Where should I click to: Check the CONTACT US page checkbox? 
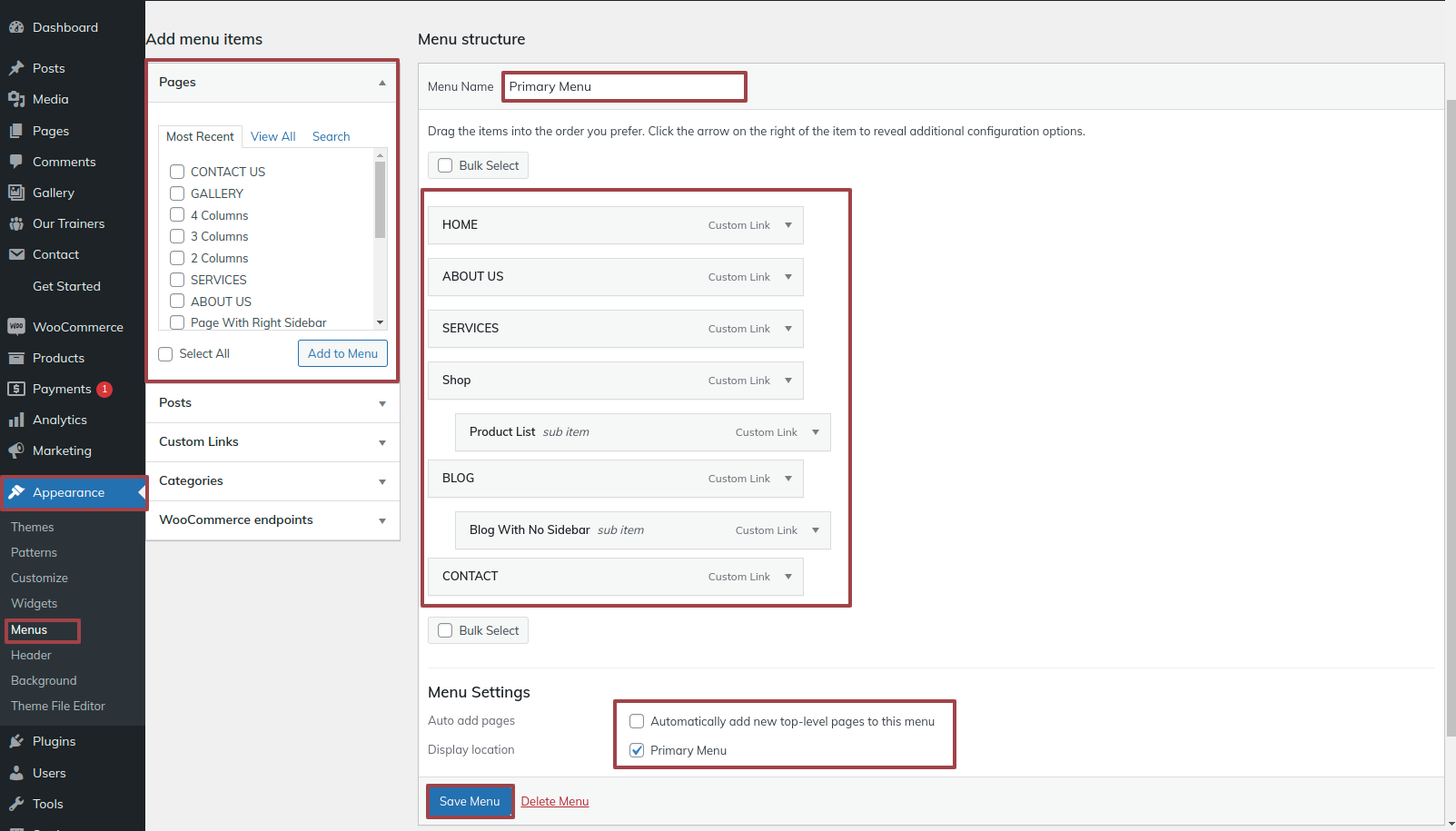(x=177, y=172)
